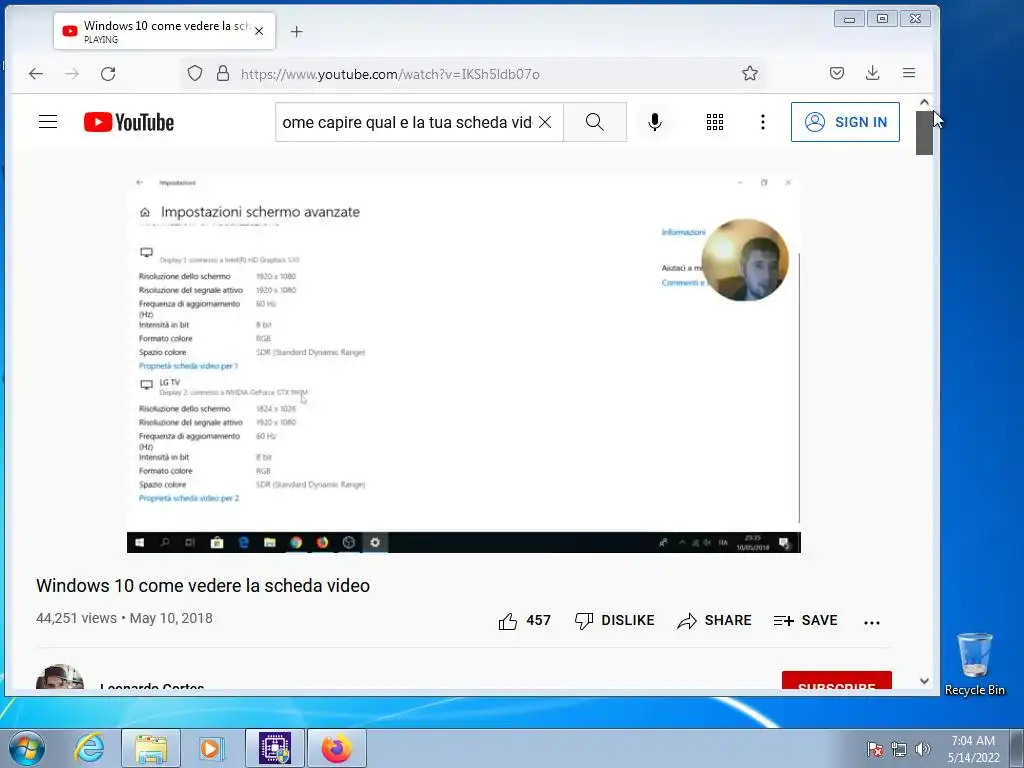Open the Windows Start menu orb
The width and height of the screenshot is (1024, 768).
27,748
